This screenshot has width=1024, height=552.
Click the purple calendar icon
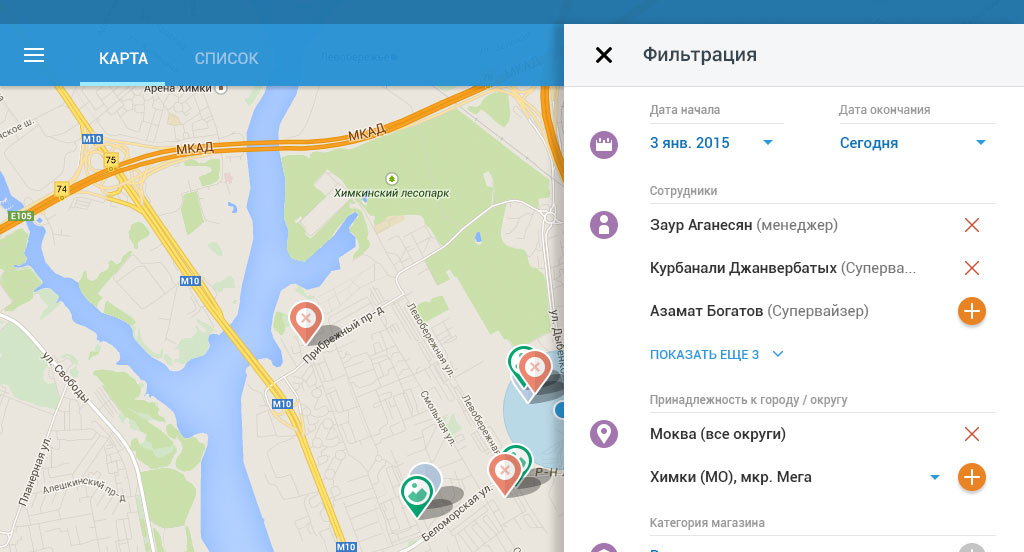point(604,144)
